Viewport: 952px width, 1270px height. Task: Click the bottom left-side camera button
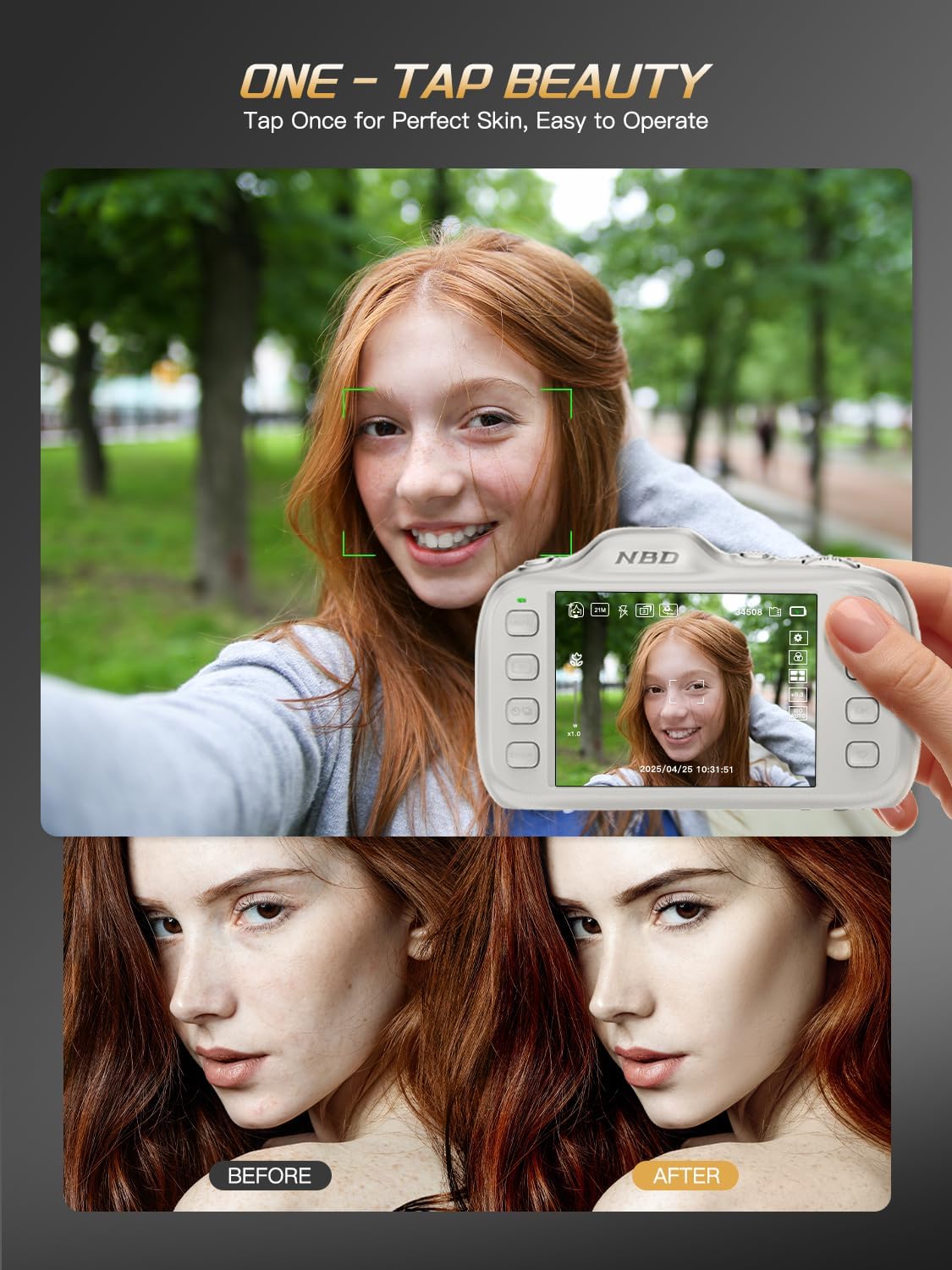click(522, 754)
